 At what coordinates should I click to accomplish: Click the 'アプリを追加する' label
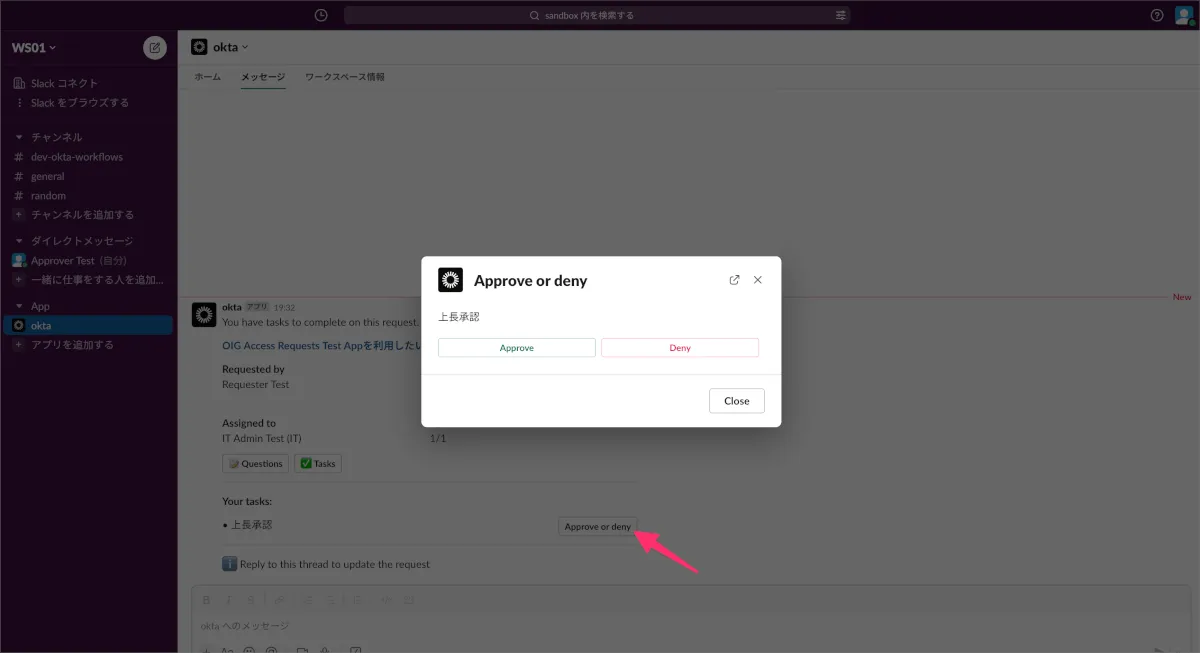pos(72,345)
